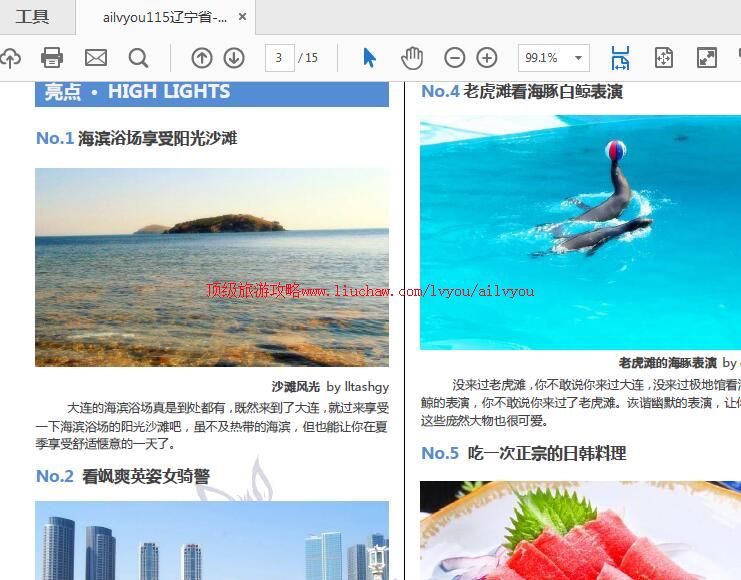The height and width of the screenshot is (580, 741).
Task: Go to next page arrow
Action: 233,58
